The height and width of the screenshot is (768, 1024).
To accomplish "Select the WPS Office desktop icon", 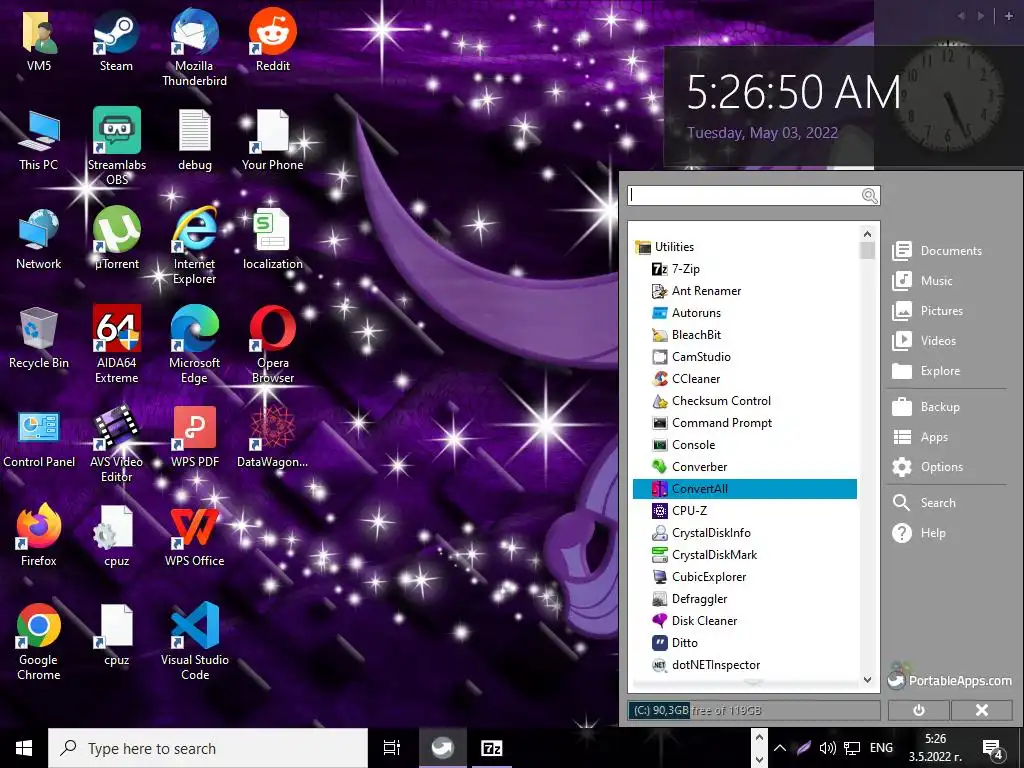I will (195, 536).
